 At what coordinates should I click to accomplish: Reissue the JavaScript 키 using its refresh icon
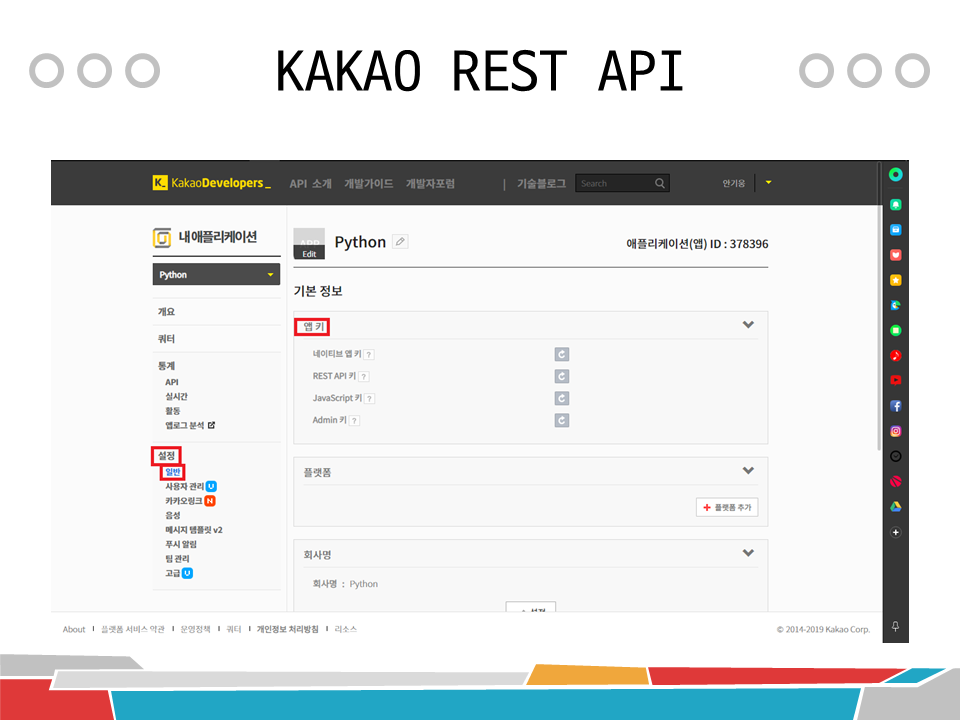561,399
